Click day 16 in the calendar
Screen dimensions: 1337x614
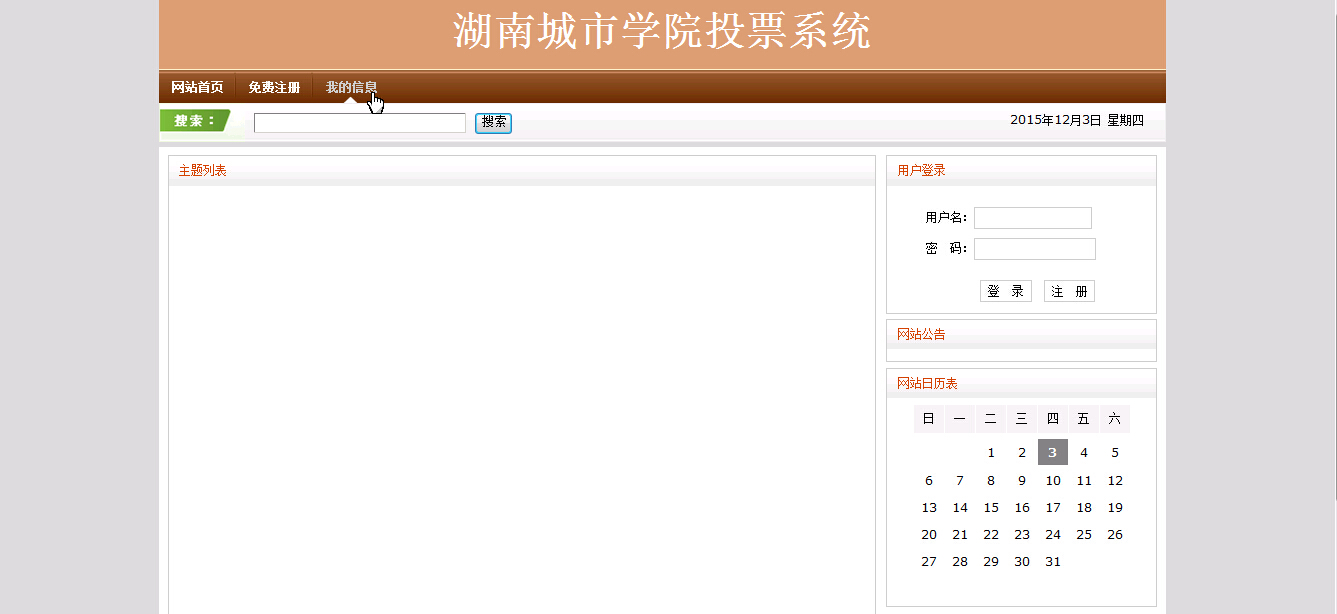click(1022, 508)
